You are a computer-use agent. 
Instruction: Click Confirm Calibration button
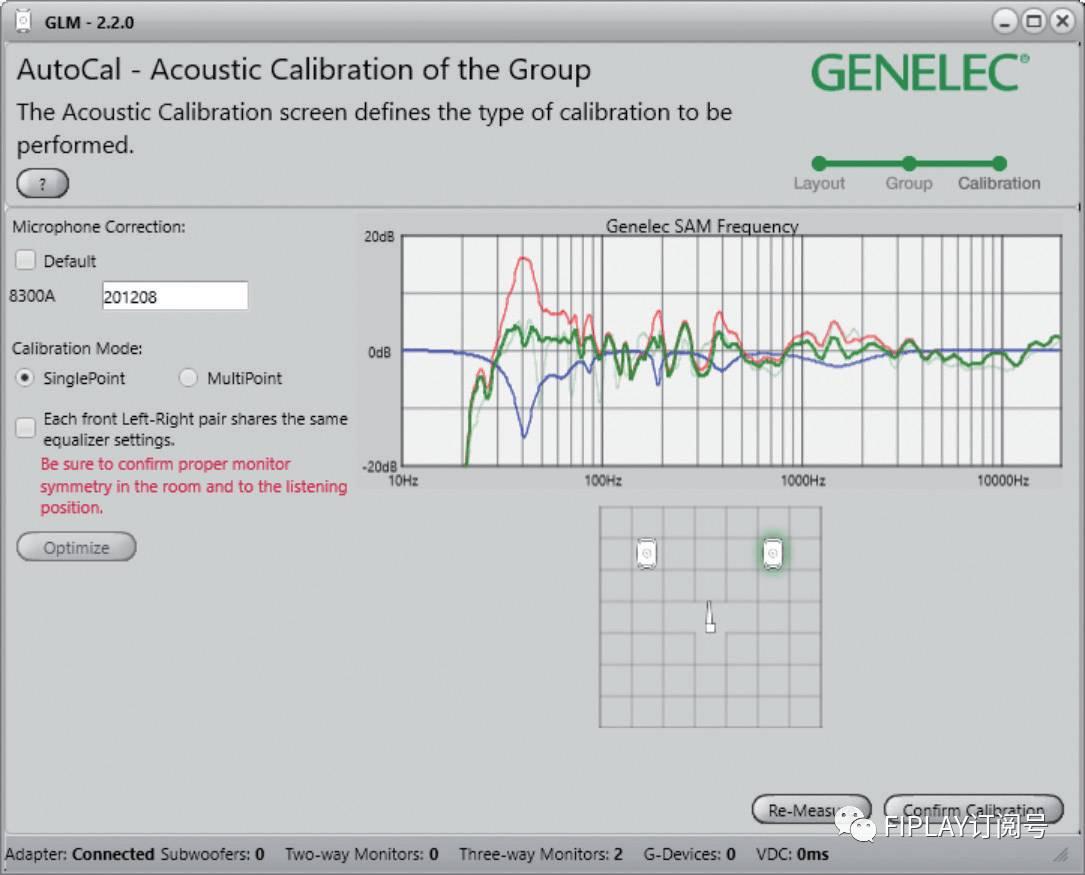click(973, 809)
